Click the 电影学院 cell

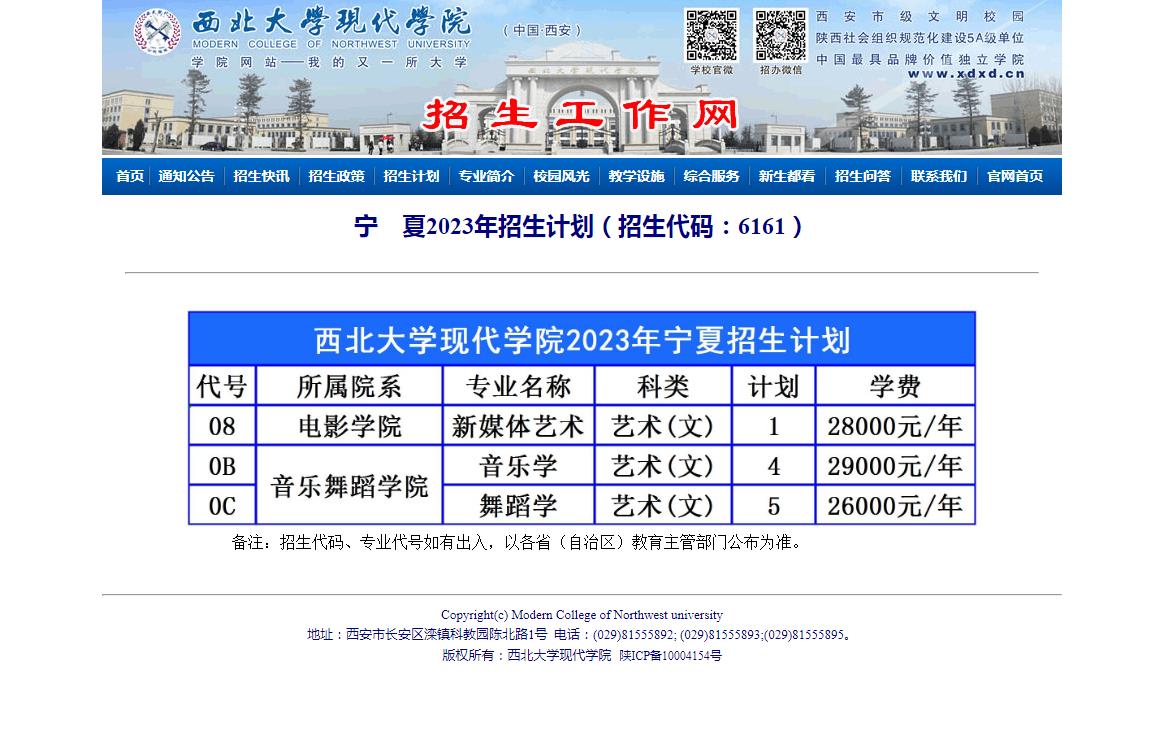(x=349, y=426)
